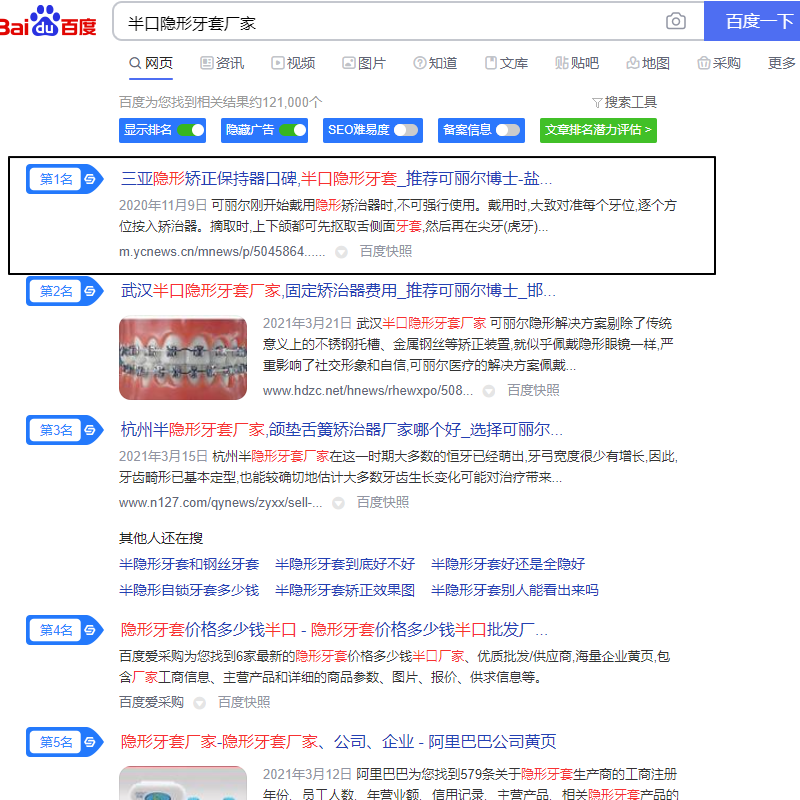Open 百度快照 for m.ycnews.cn result

coord(386,252)
